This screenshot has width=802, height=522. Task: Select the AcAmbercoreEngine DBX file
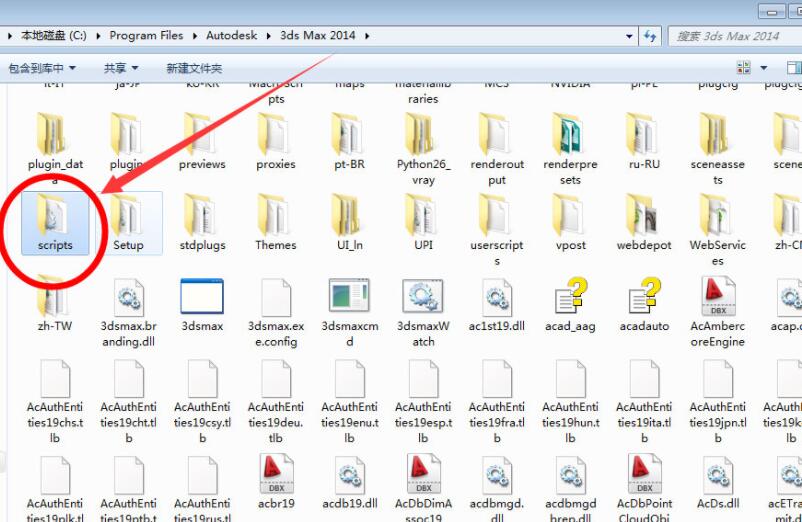[x=717, y=298]
